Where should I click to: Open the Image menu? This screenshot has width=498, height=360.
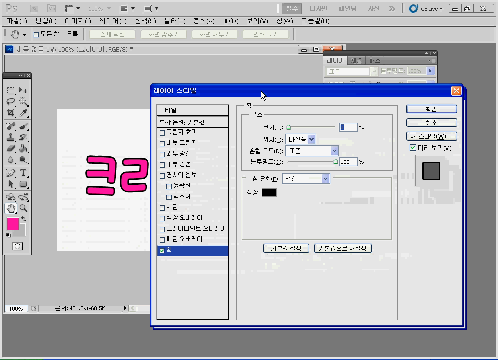tap(77, 21)
